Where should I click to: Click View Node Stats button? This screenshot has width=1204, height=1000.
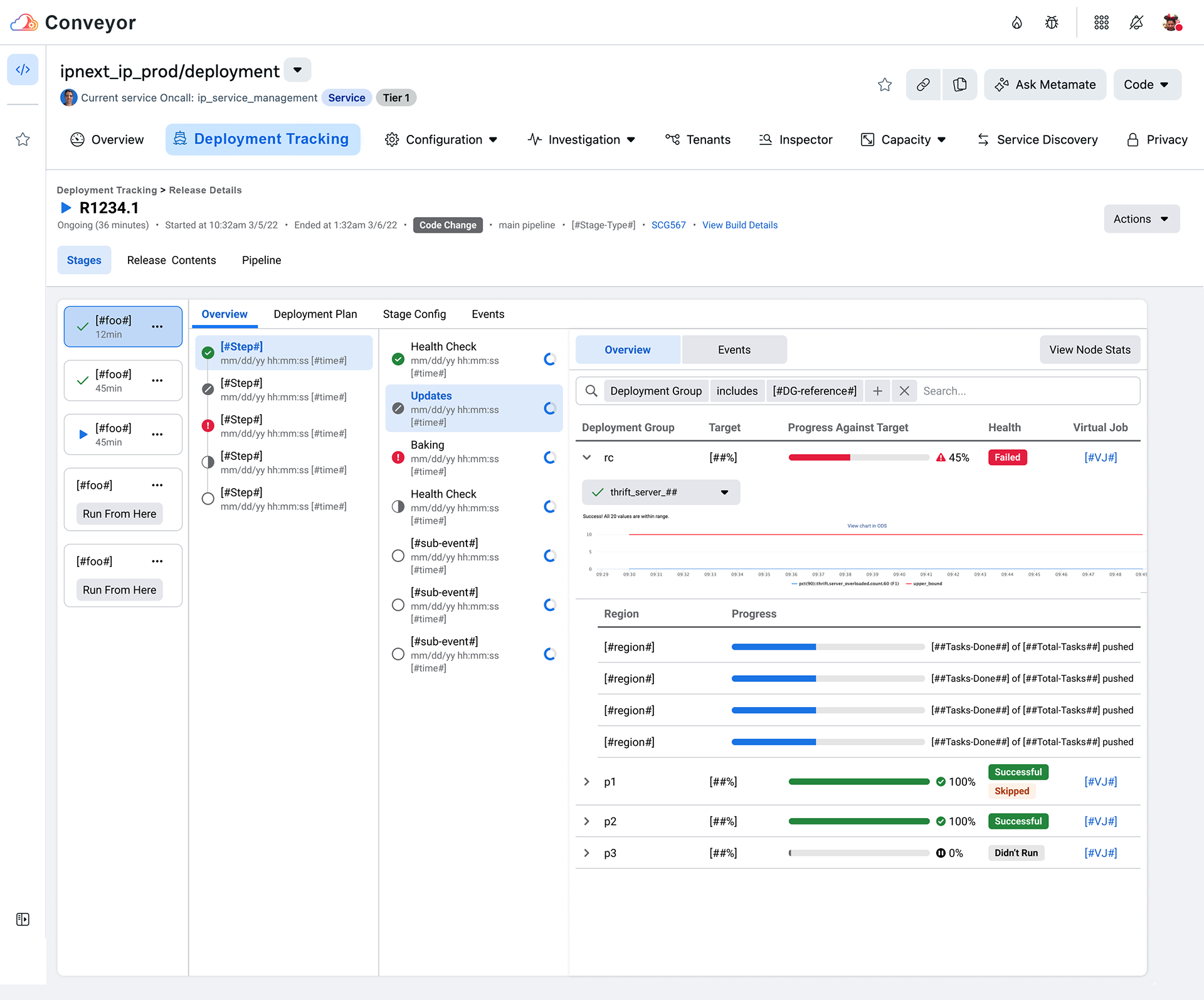(x=1090, y=349)
